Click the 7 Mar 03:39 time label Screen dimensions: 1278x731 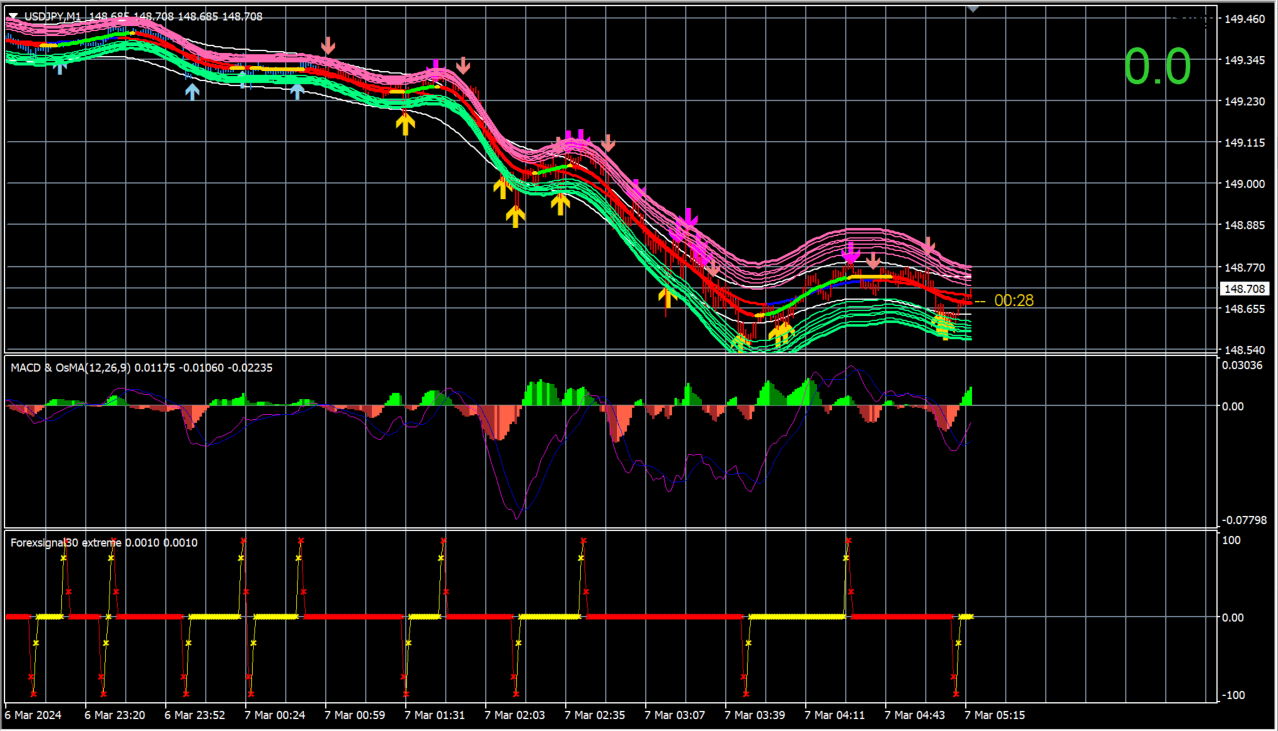tap(755, 716)
